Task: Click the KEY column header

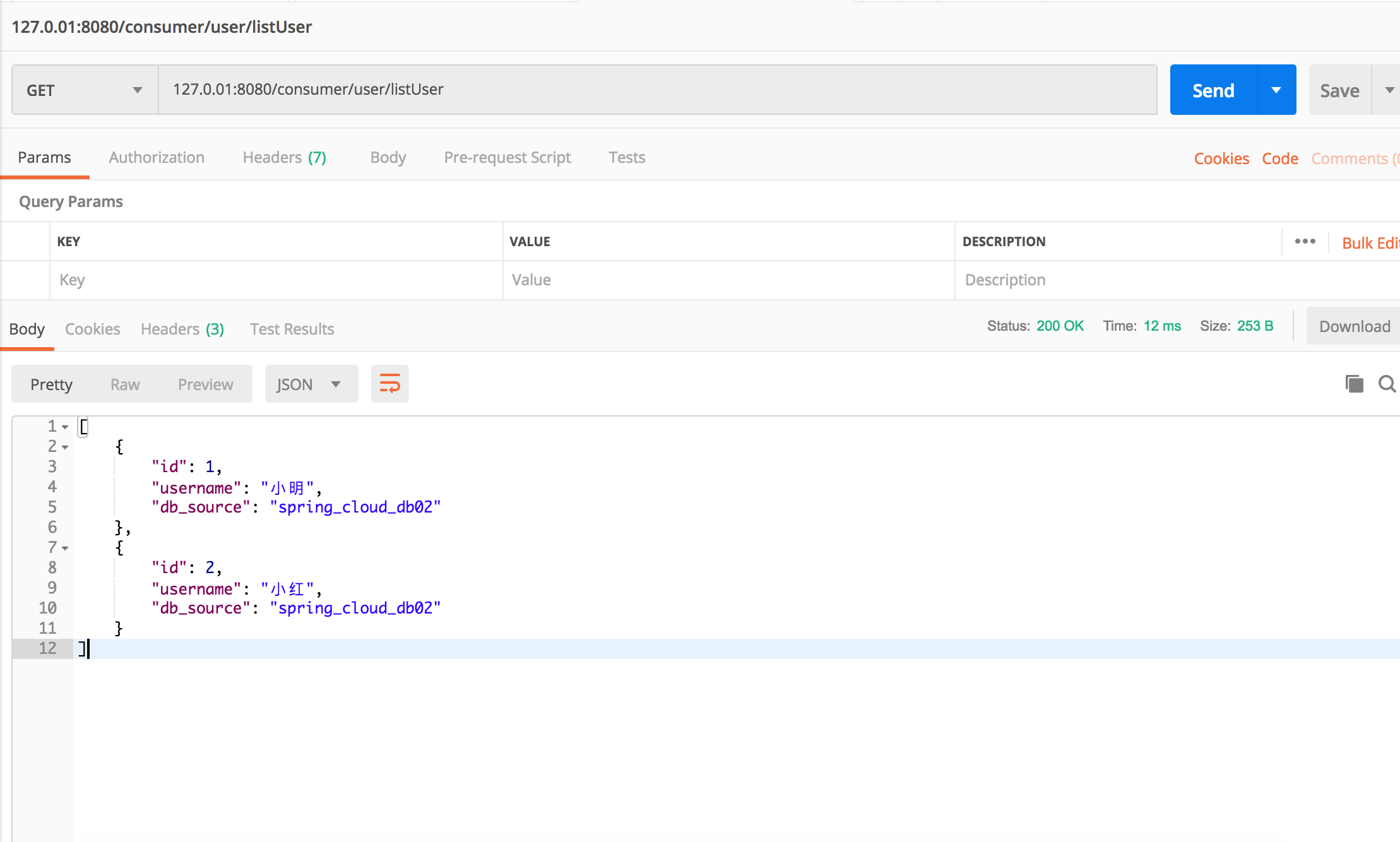Action: 69,242
